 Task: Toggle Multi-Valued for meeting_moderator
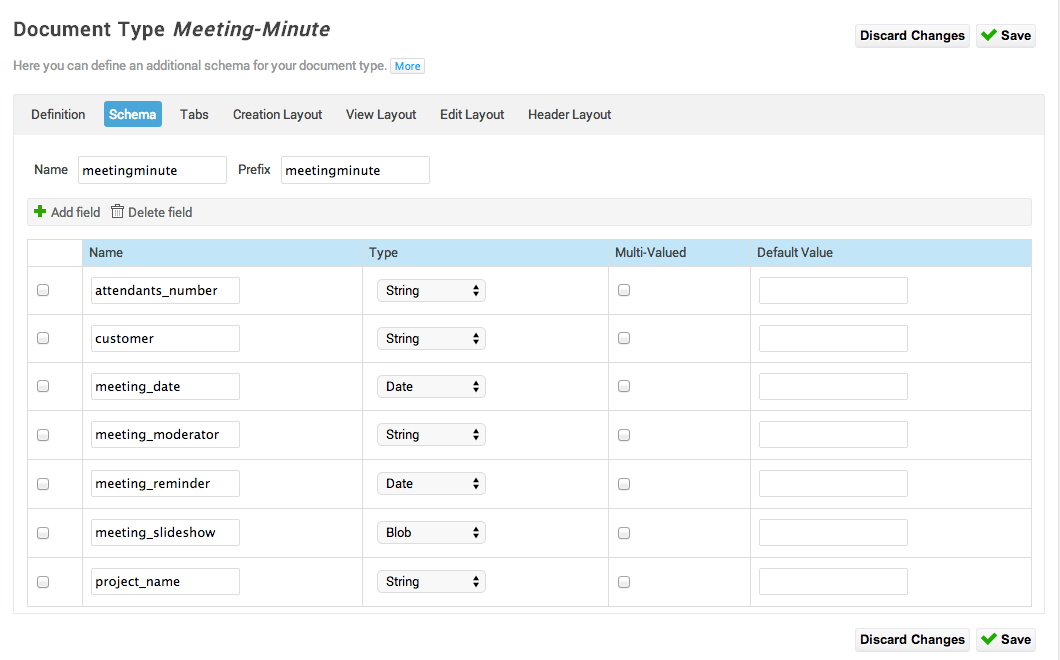[624, 435]
